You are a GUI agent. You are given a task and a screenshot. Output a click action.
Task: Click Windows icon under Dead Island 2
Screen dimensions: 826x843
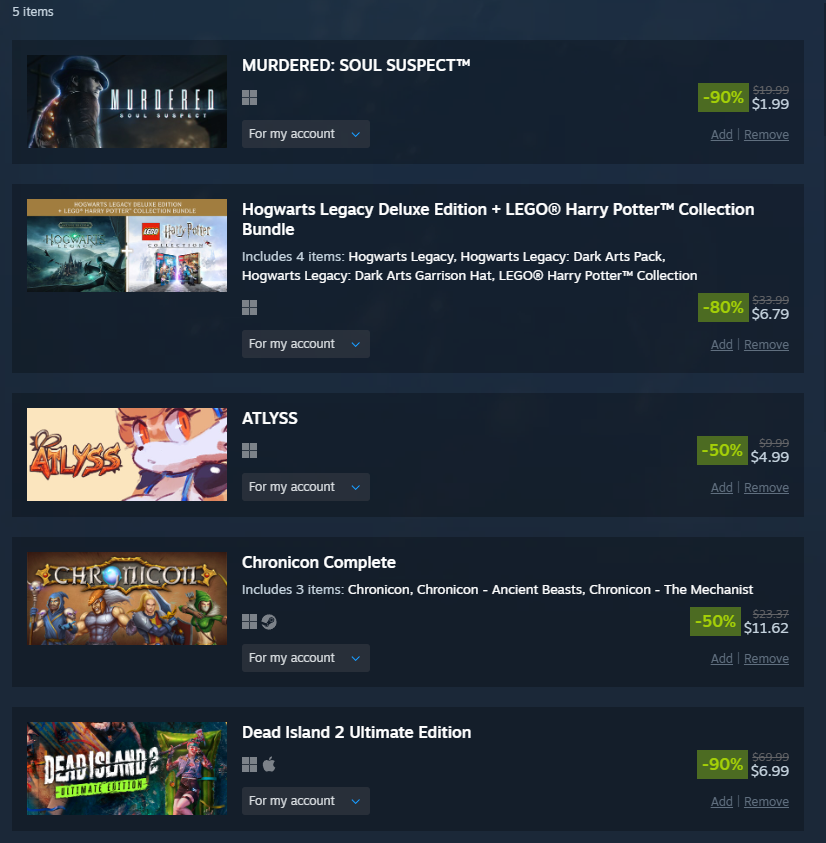tap(249, 765)
